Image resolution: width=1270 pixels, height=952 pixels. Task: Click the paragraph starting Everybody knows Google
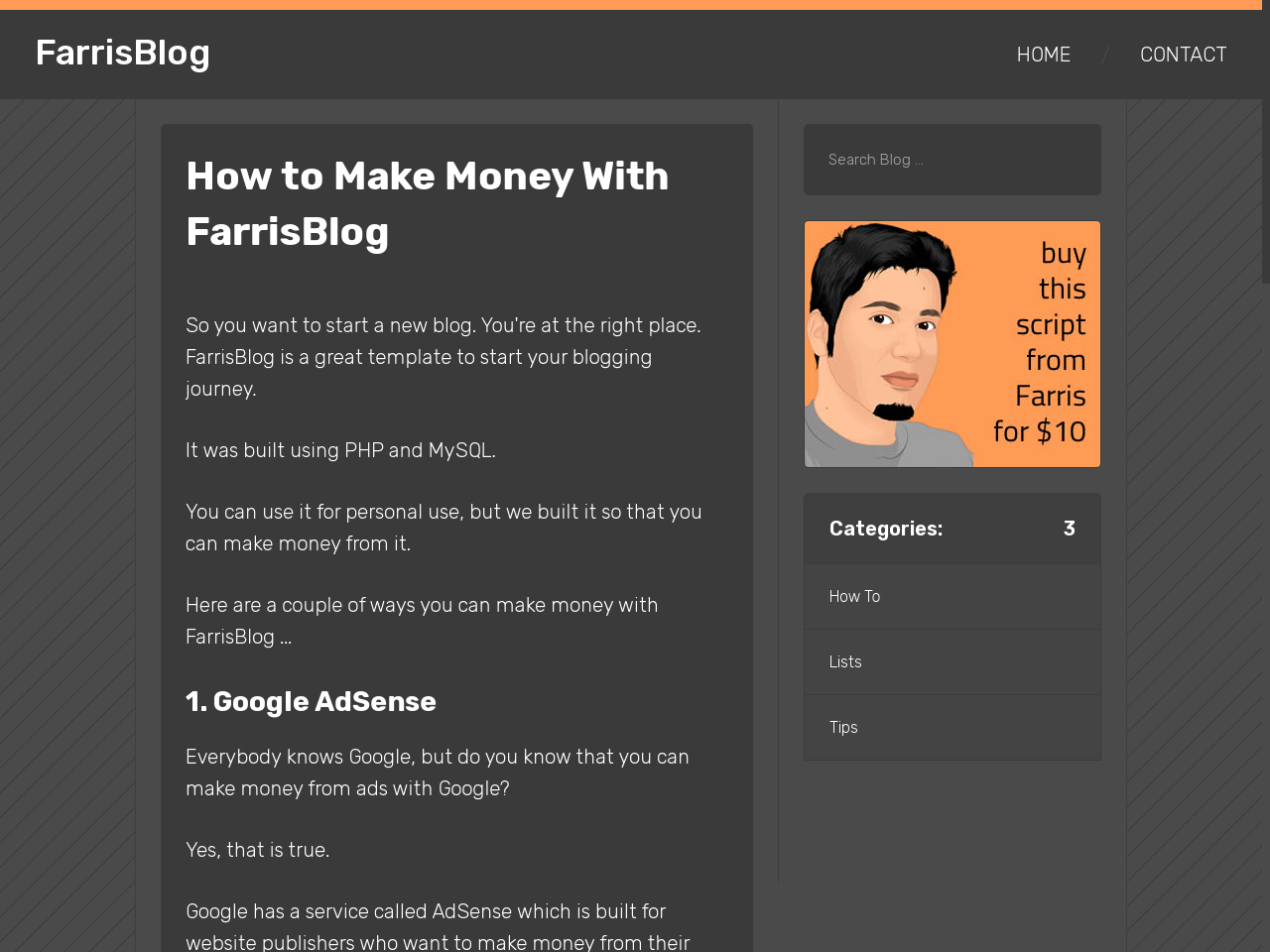coord(438,773)
